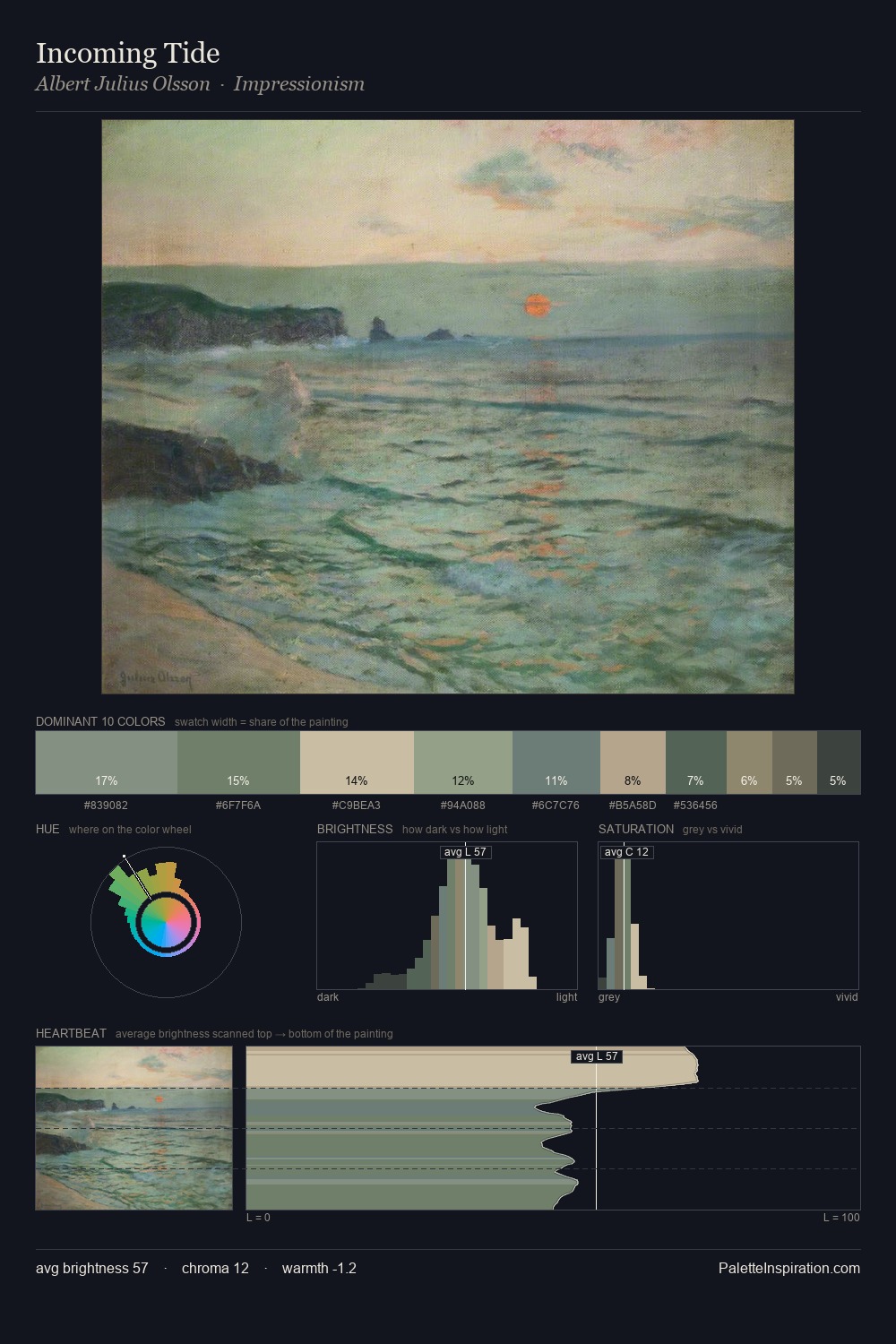Click the saturation histogram chart

pos(728,916)
